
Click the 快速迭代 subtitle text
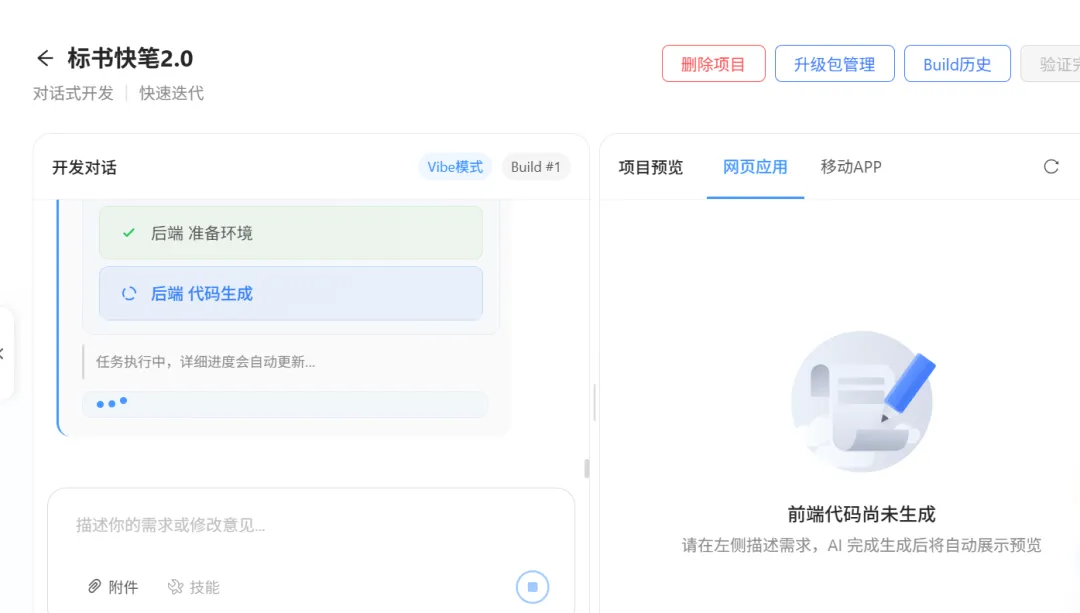point(172,94)
